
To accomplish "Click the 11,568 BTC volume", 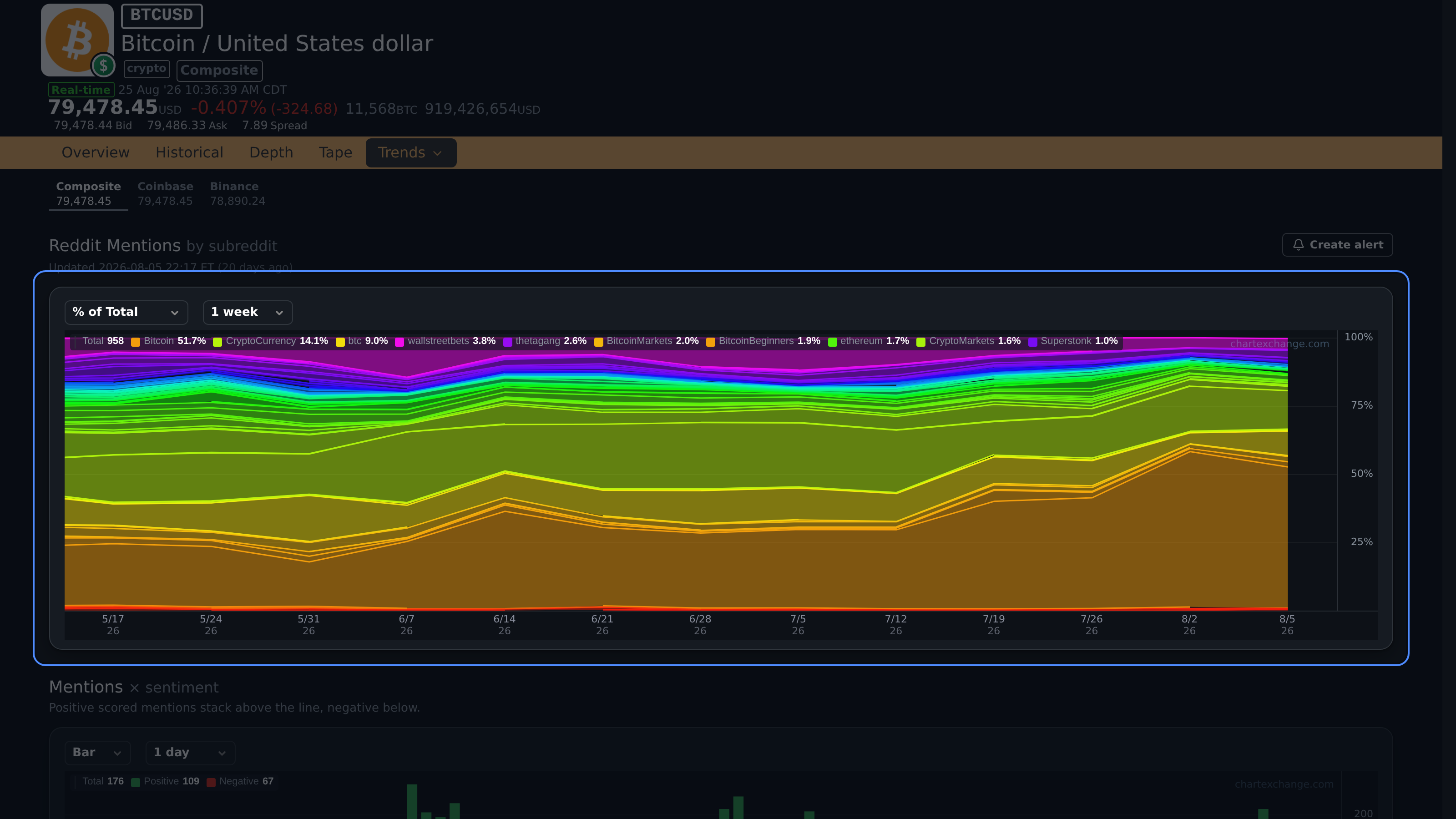I will (x=381, y=109).
